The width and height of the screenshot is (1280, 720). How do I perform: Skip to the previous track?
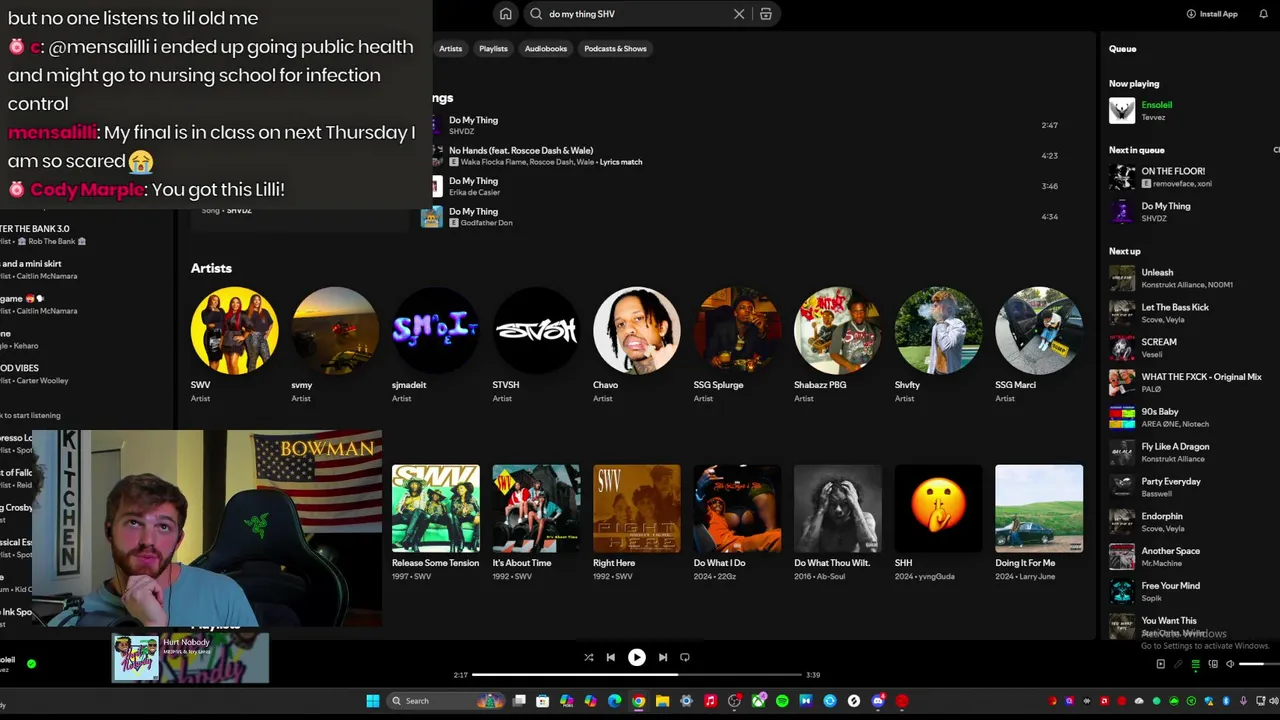pos(611,657)
